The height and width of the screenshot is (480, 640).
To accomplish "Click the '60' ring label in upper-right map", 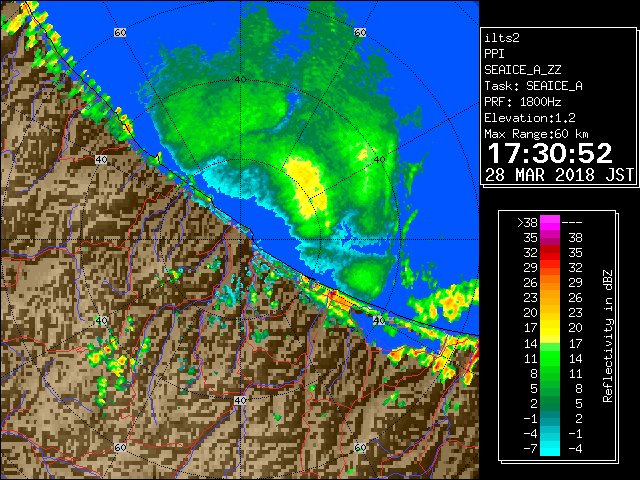I will [x=360, y=32].
